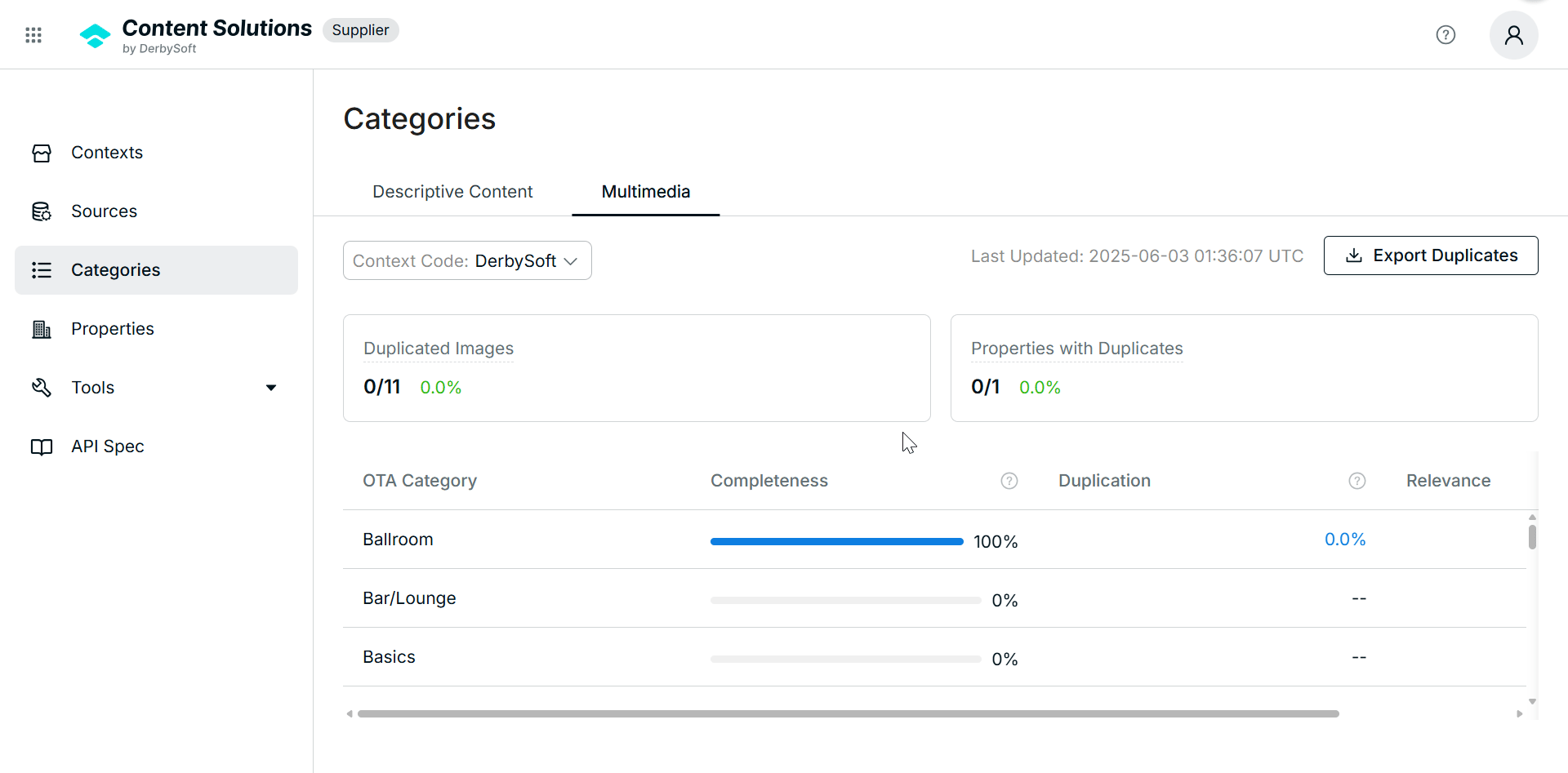Viewport: 1568px width, 773px height.
Task: Click the 0/1 properties value
Action: (985, 387)
